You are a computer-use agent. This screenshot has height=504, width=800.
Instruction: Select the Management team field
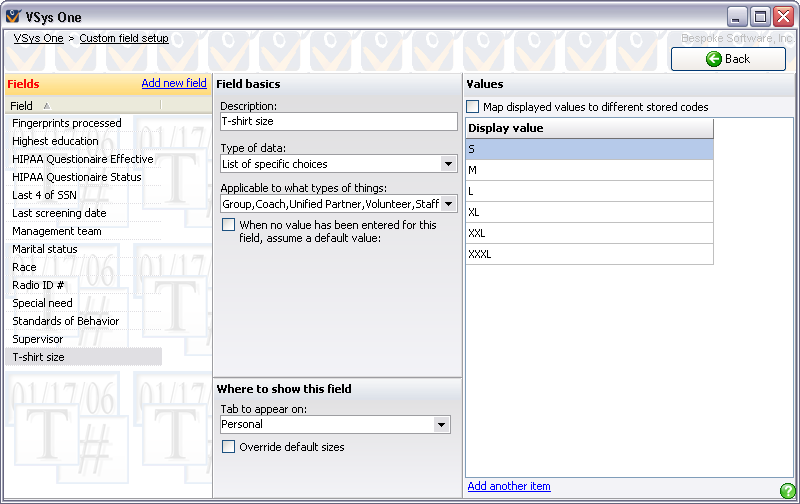coord(84,231)
